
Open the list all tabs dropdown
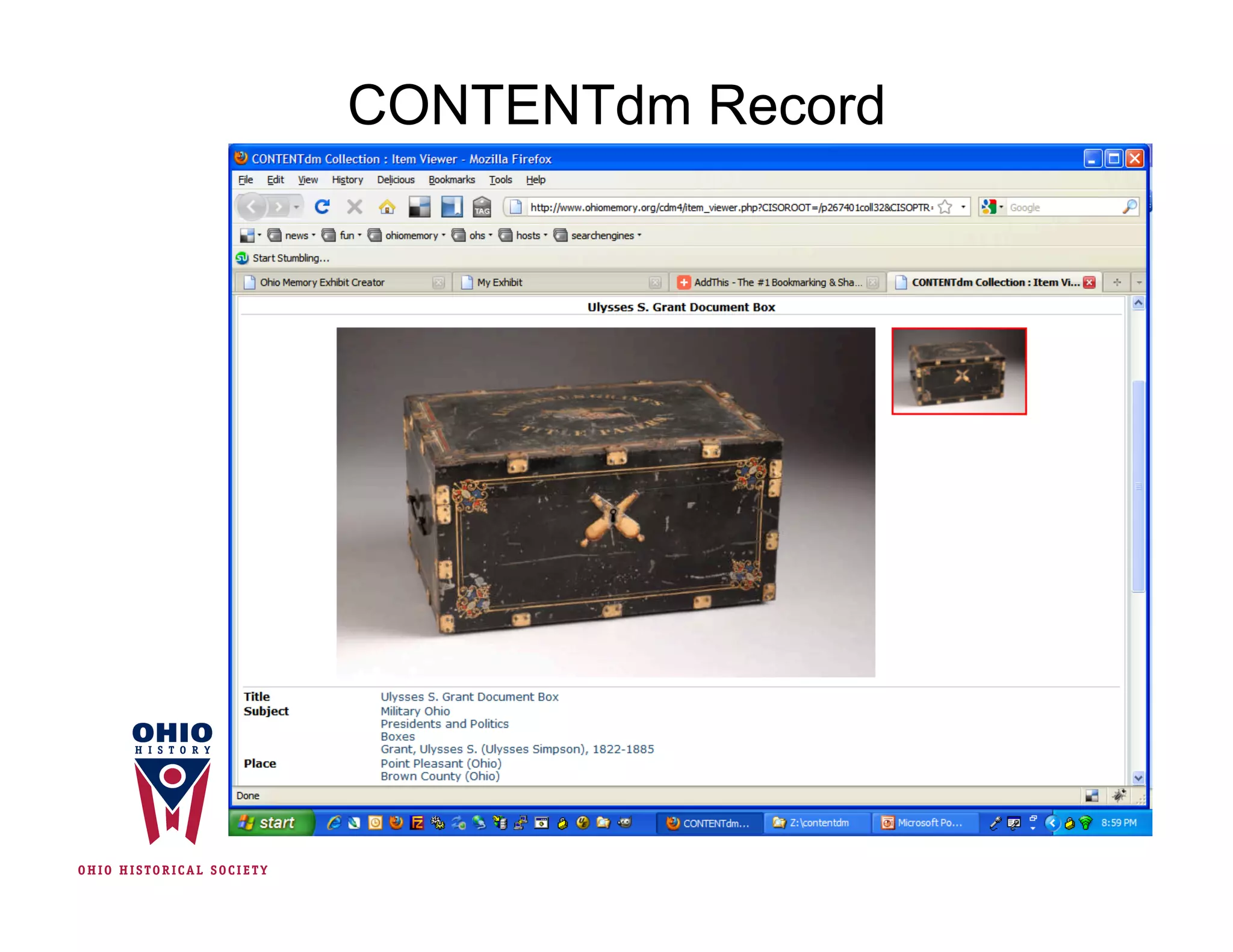point(1138,282)
